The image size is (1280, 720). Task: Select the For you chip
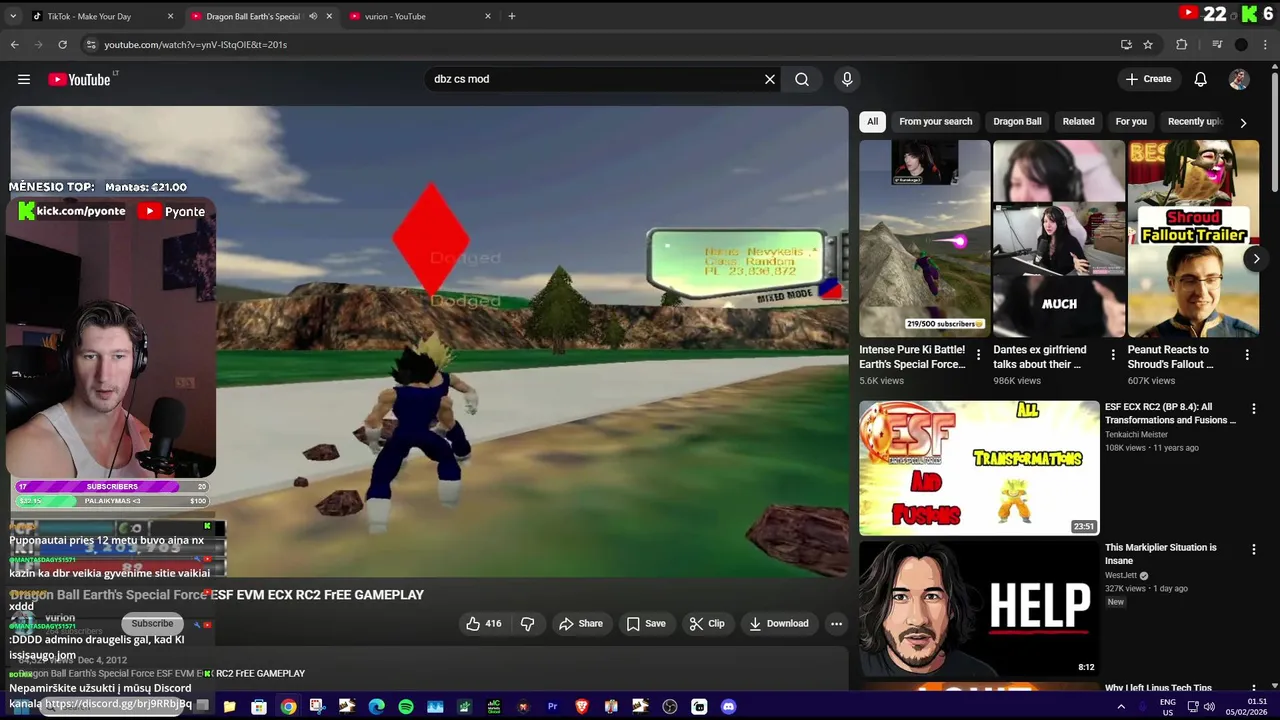pyautogui.click(x=1131, y=122)
